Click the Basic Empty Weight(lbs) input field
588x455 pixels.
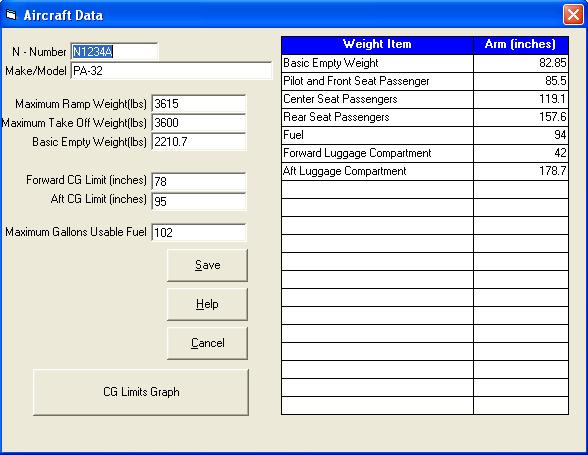pyautogui.click(x=199, y=142)
